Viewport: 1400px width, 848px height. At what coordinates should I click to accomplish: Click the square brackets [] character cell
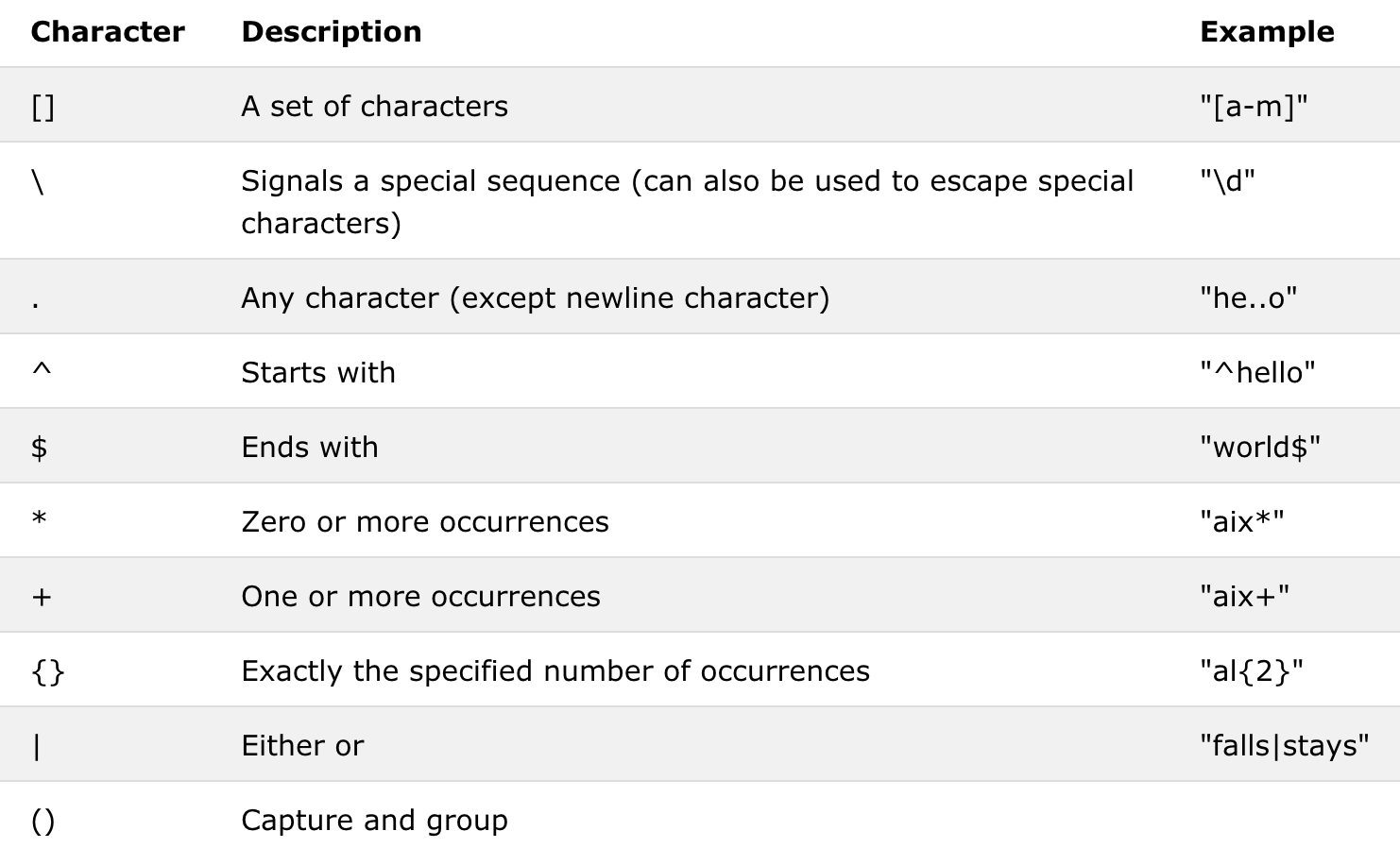43,107
